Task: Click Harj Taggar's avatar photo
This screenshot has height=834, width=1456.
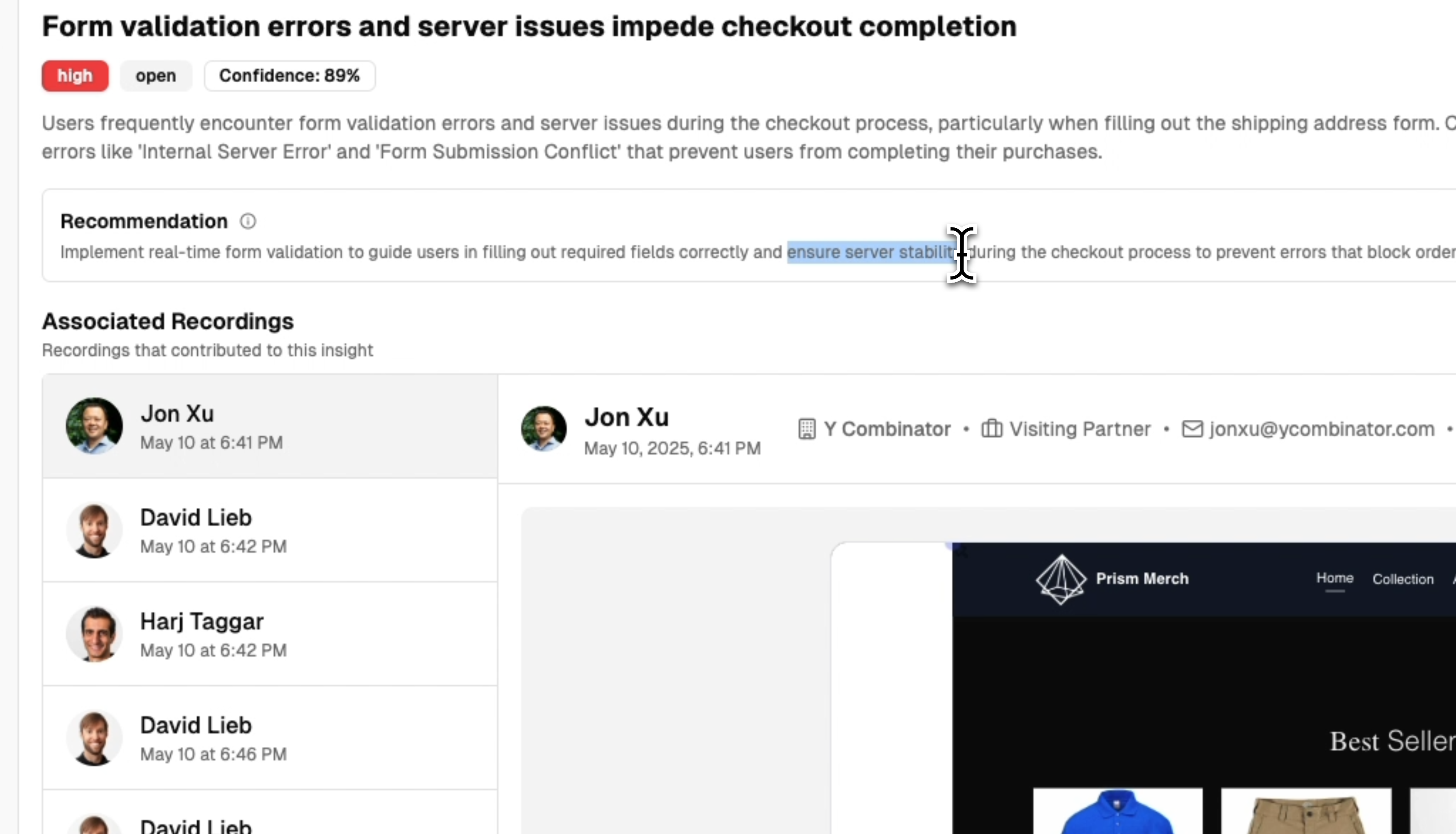Action: pos(94,634)
